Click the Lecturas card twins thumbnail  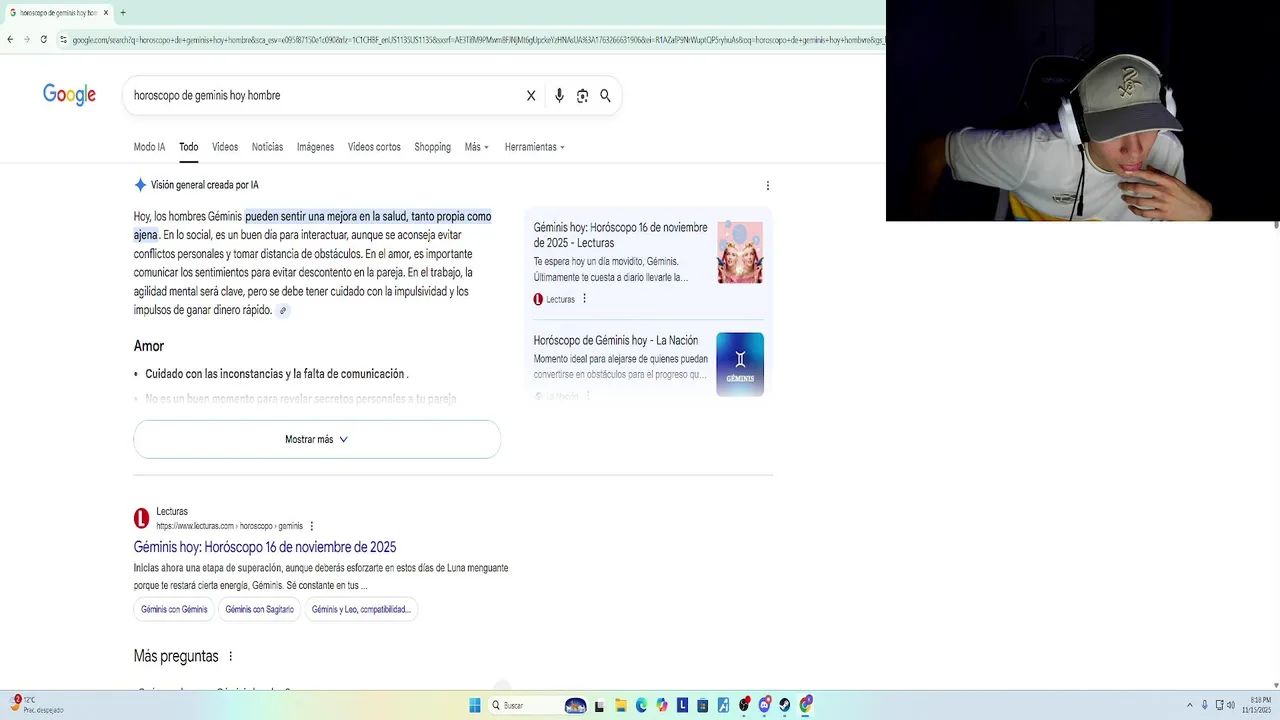point(740,252)
